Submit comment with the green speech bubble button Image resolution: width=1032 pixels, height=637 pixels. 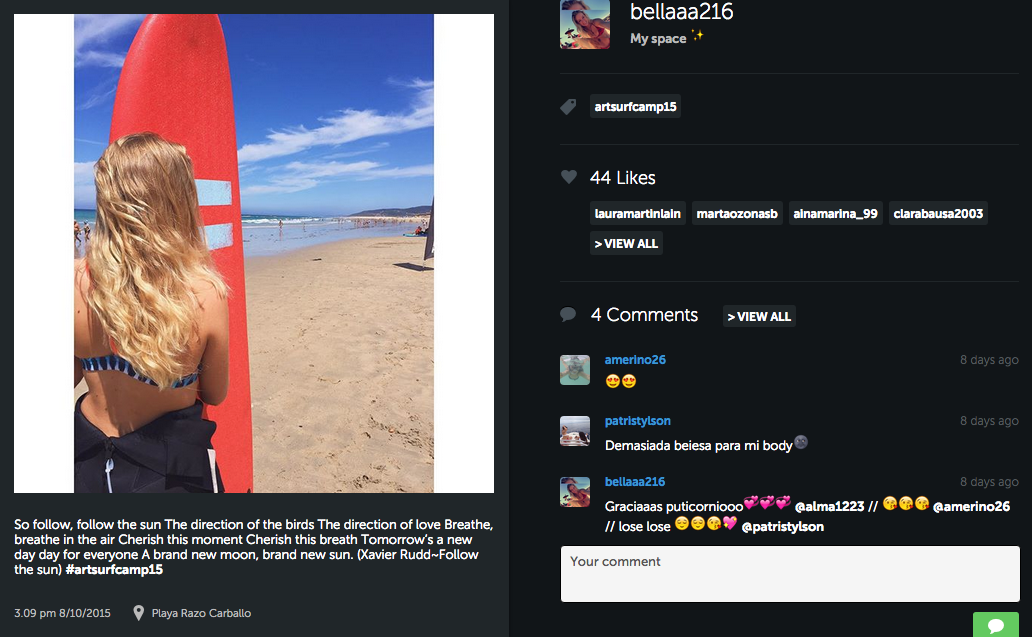[996, 624]
